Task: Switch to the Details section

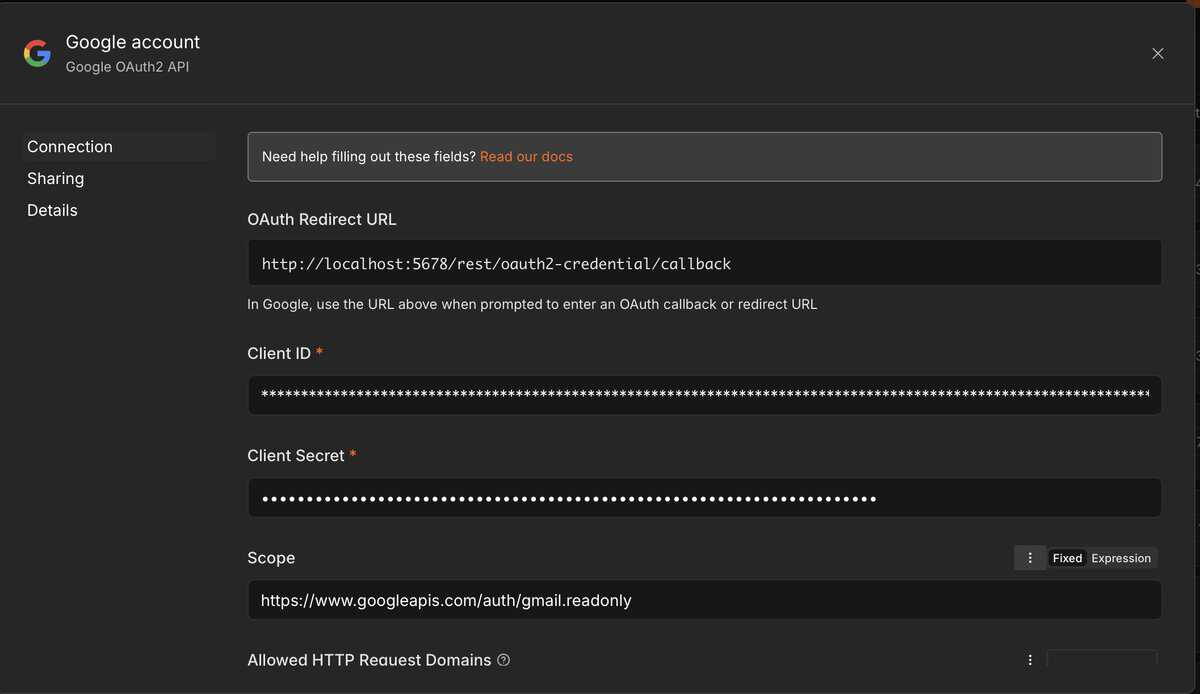Action: coord(52,211)
